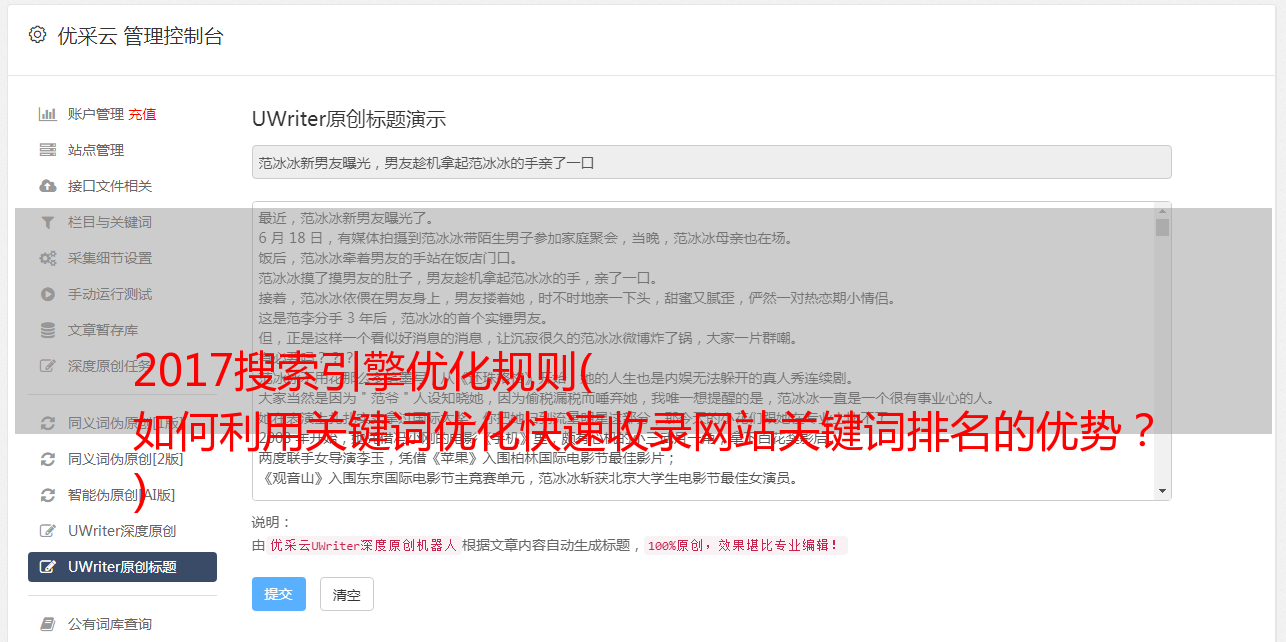
Task: Open 账户管理 bar-chart icon
Action: 47,114
